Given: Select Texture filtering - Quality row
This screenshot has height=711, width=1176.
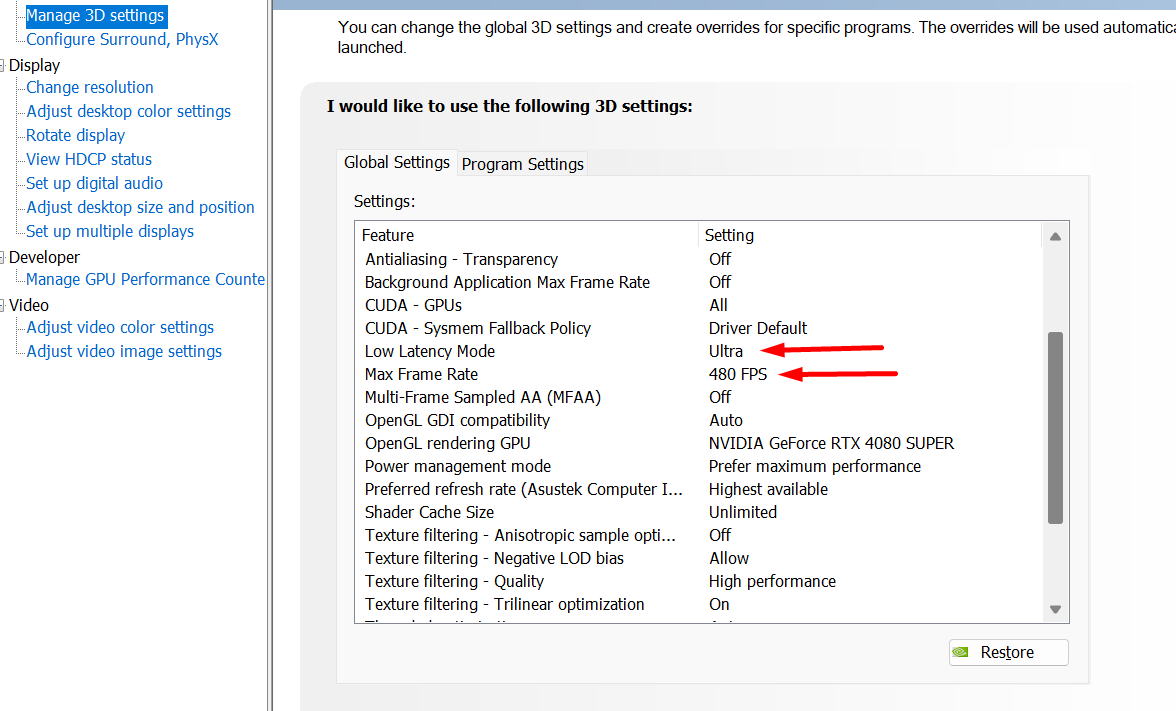Looking at the screenshot, I should click(x=698, y=582).
